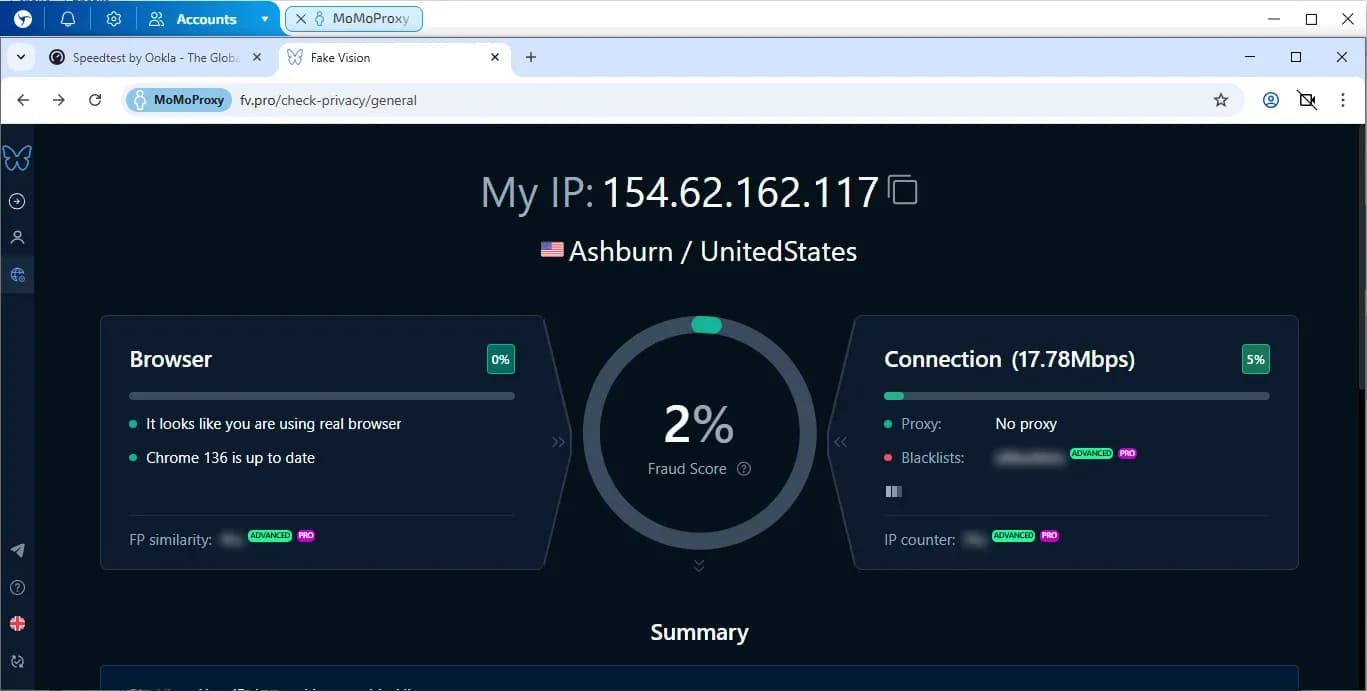The image size is (1367, 691).
Task: Click the sync icon at sidebar bottom
Action: click(x=17, y=661)
